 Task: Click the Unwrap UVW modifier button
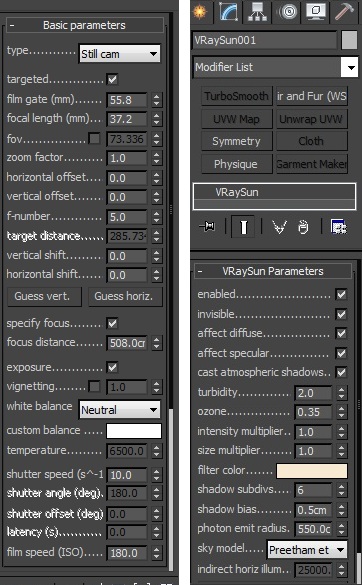click(312, 119)
